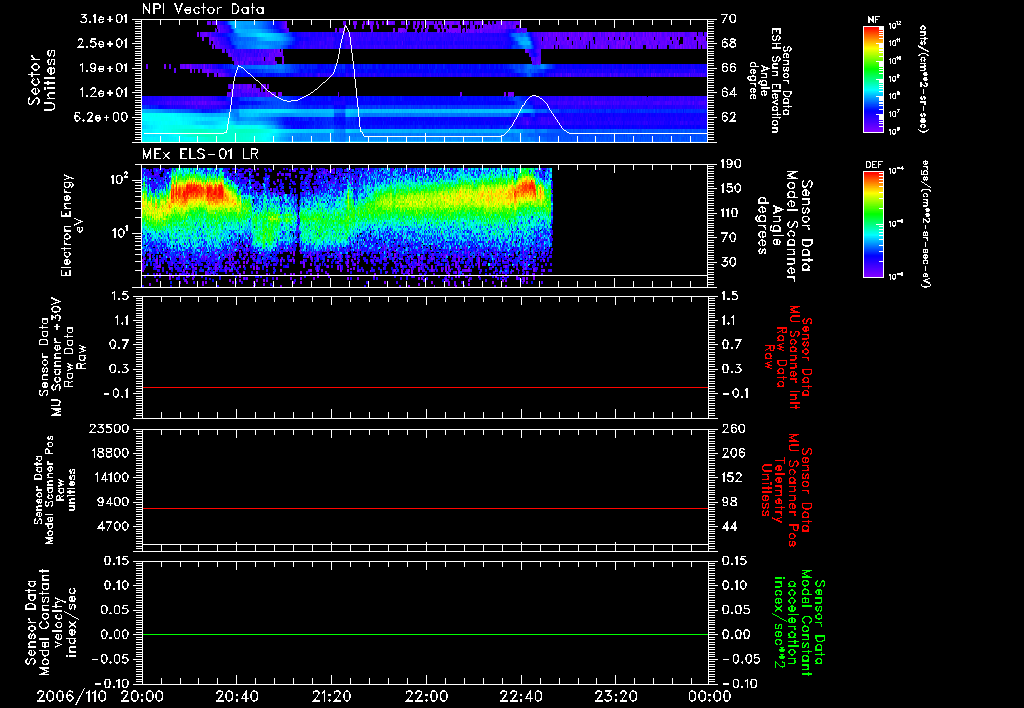Click the 18800 scanner position tick value

[110, 453]
